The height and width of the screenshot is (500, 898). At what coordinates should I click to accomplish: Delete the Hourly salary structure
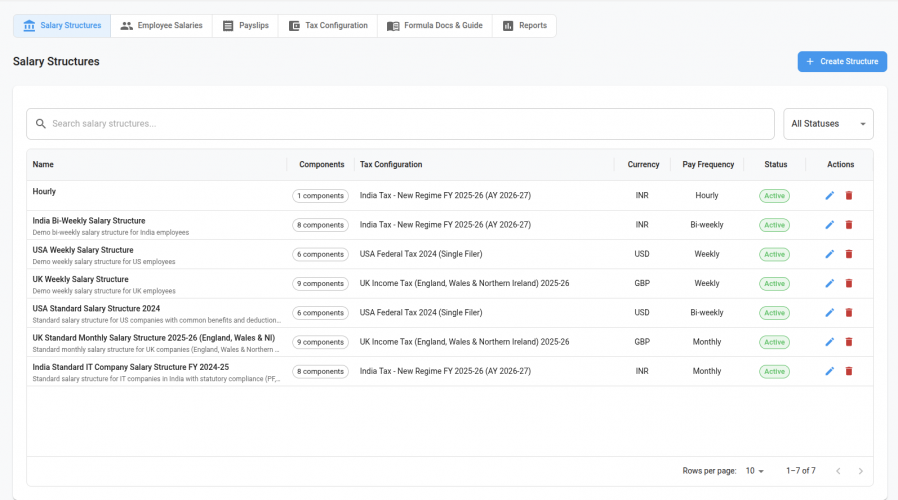point(849,196)
